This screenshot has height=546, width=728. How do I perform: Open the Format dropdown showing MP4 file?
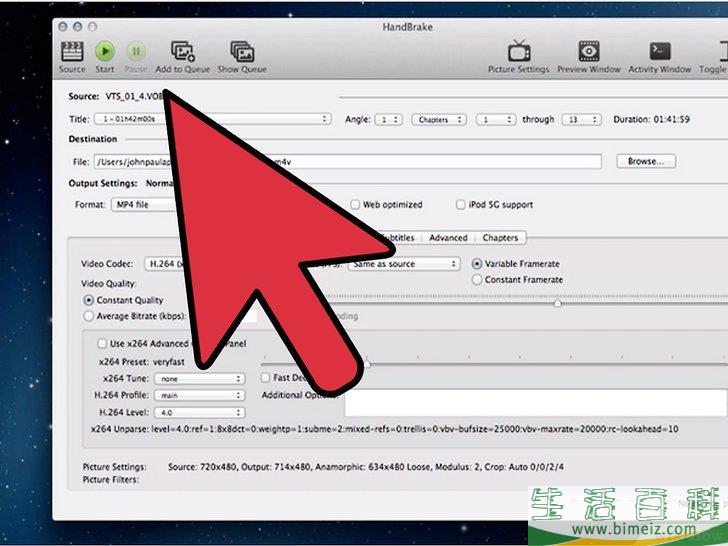click(144, 205)
